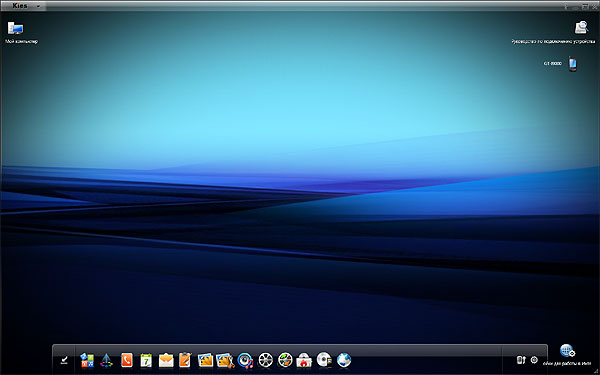
Task: Open the arrow with colored dots icon
Action: [x=106, y=360]
